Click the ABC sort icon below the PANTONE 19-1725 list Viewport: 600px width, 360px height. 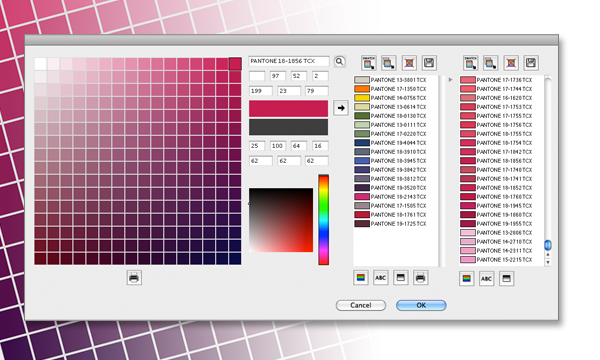(380, 278)
